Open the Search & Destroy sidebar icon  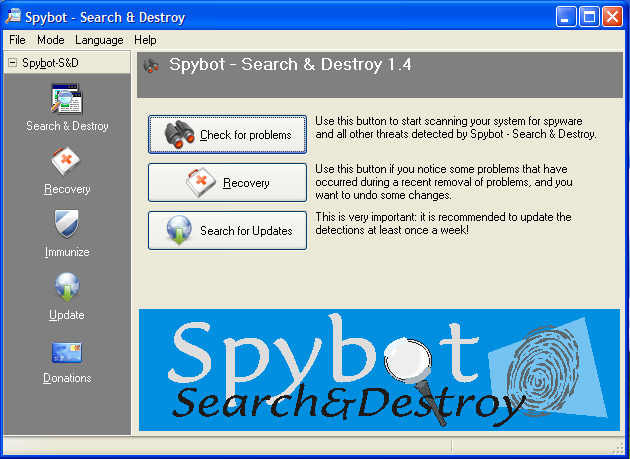click(67, 99)
